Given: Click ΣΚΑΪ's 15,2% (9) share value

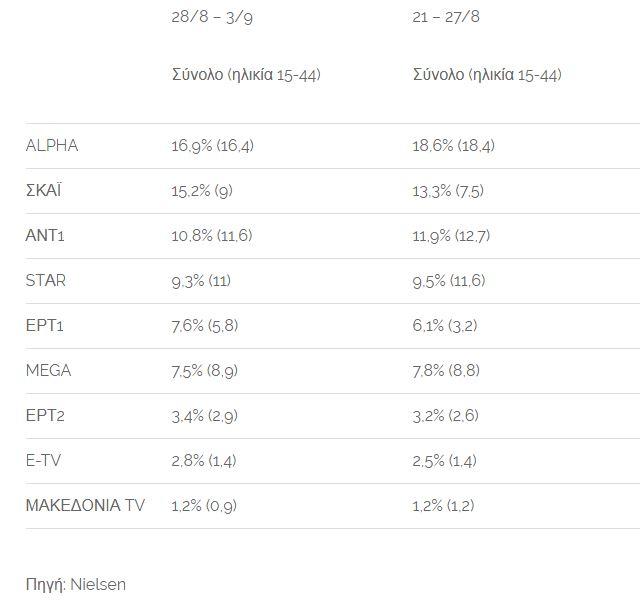Looking at the screenshot, I should pos(202,191).
